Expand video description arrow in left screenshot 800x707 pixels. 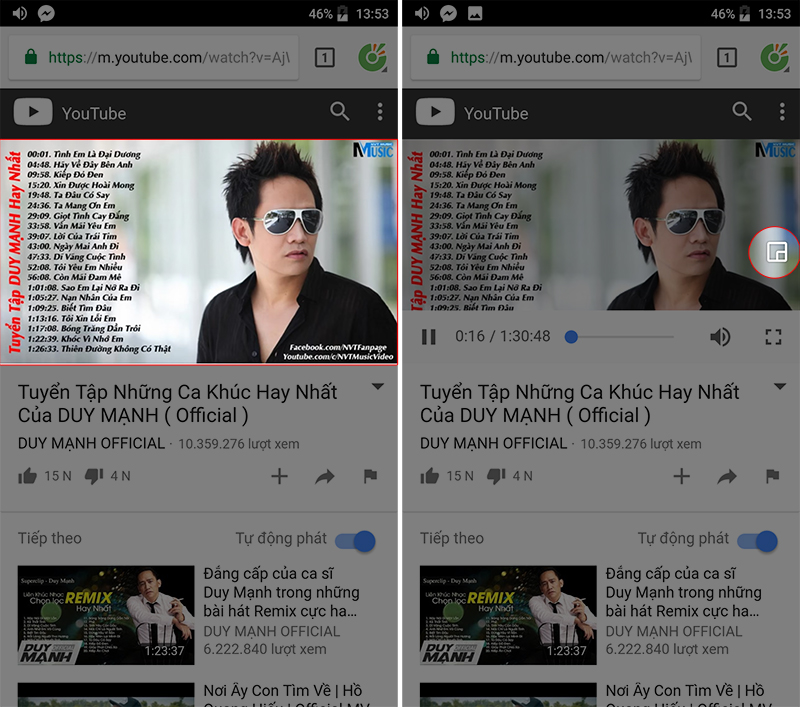tap(378, 387)
